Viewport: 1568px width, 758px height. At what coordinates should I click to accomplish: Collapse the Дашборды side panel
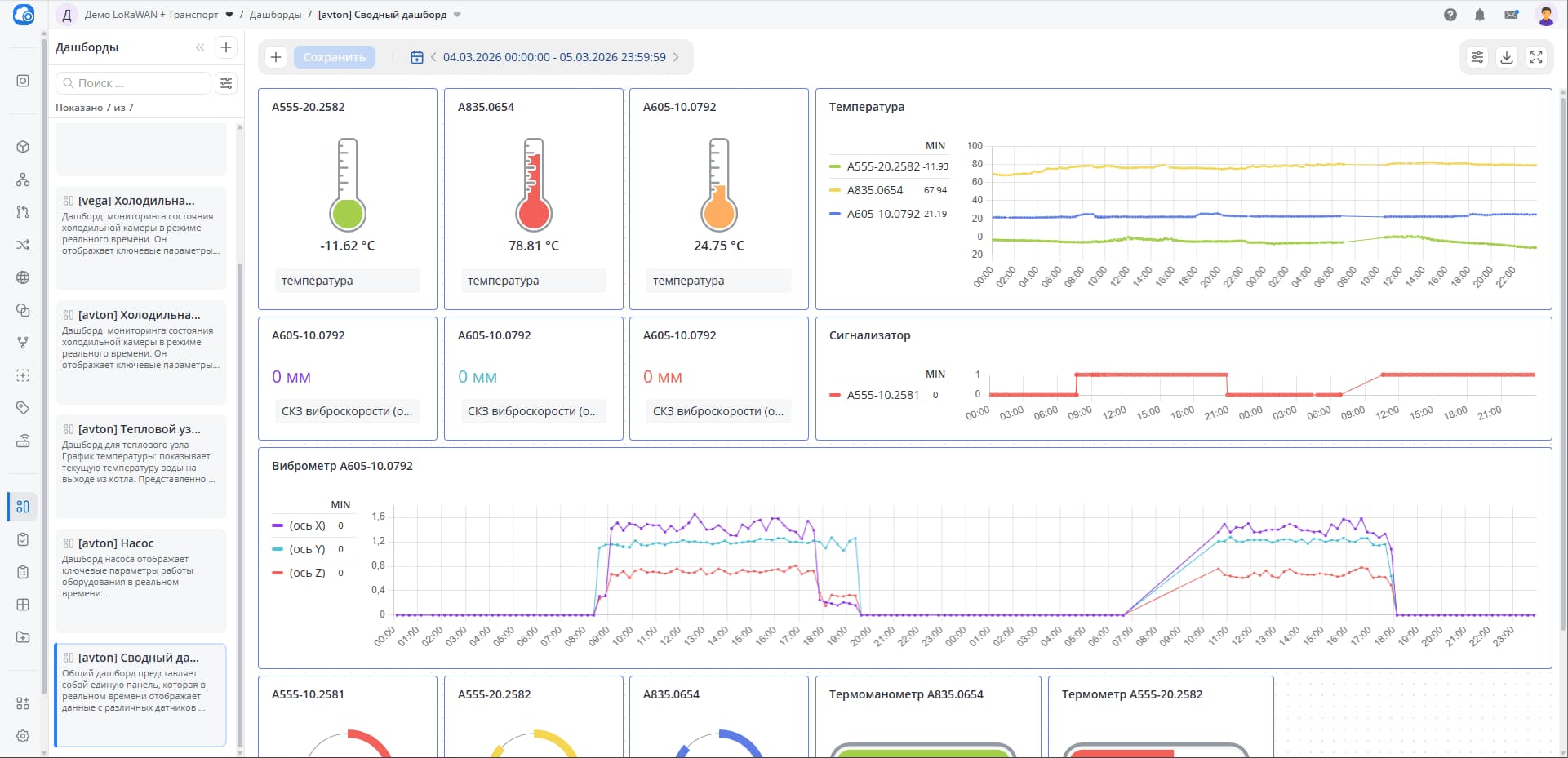click(200, 47)
